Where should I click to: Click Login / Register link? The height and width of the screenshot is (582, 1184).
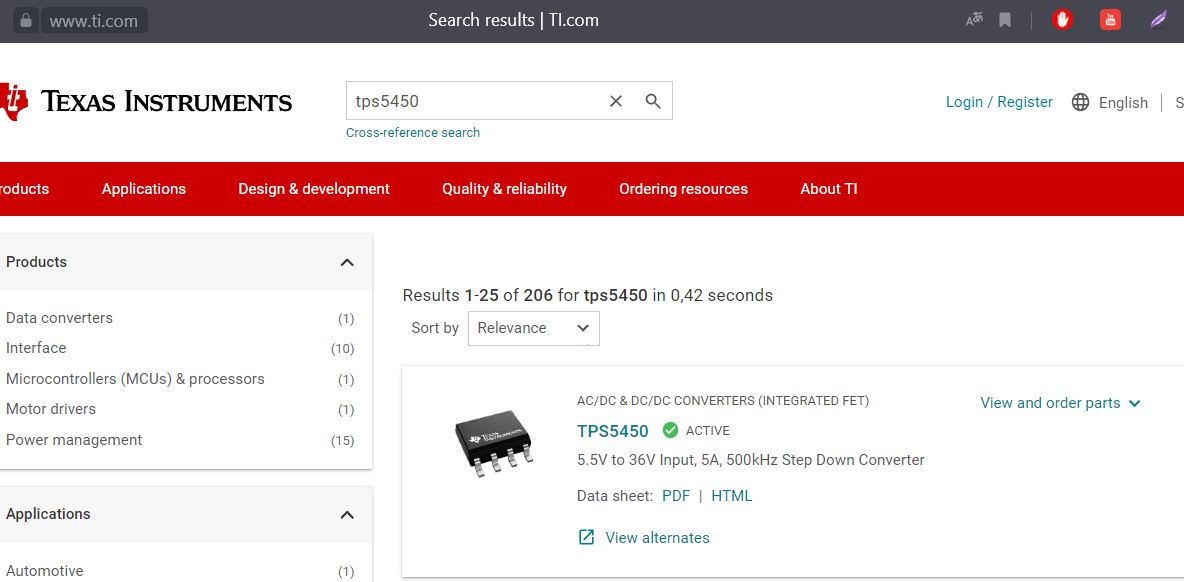click(999, 102)
